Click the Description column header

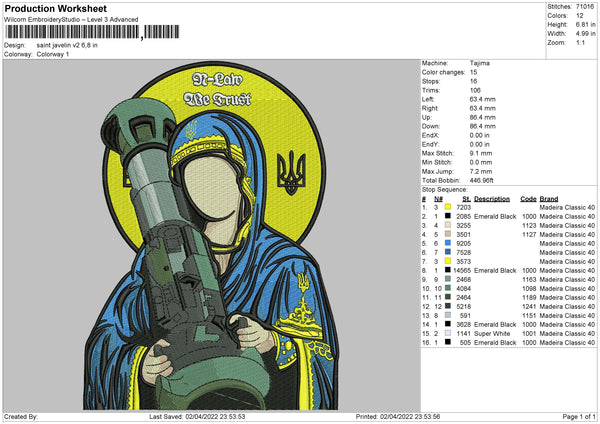(x=492, y=199)
